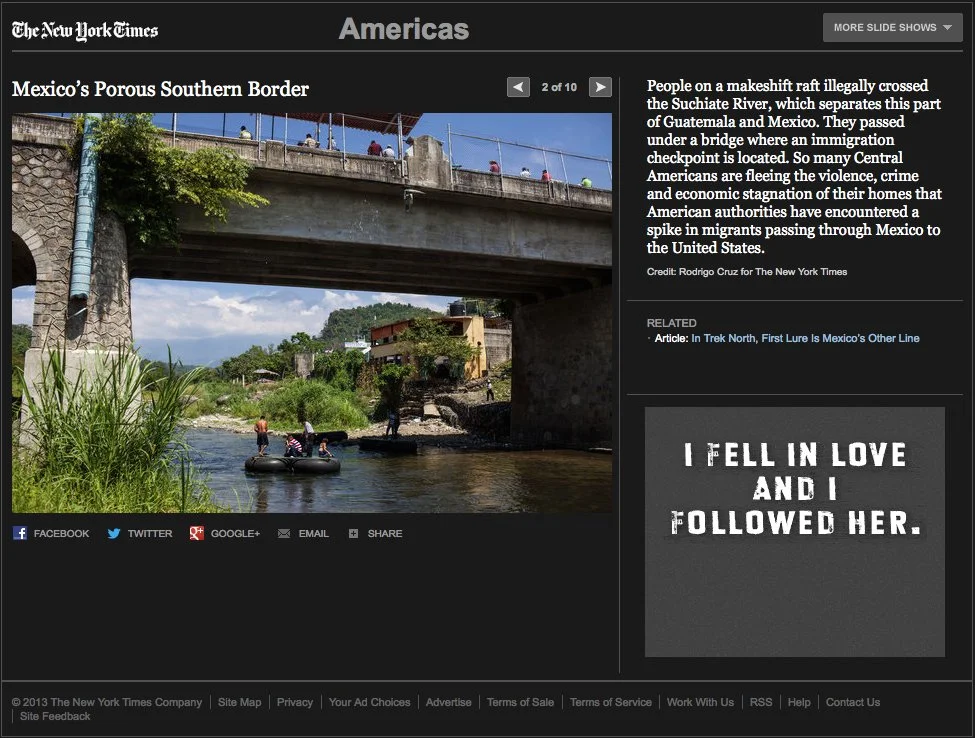Click The New York Times logo

pos(84,30)
